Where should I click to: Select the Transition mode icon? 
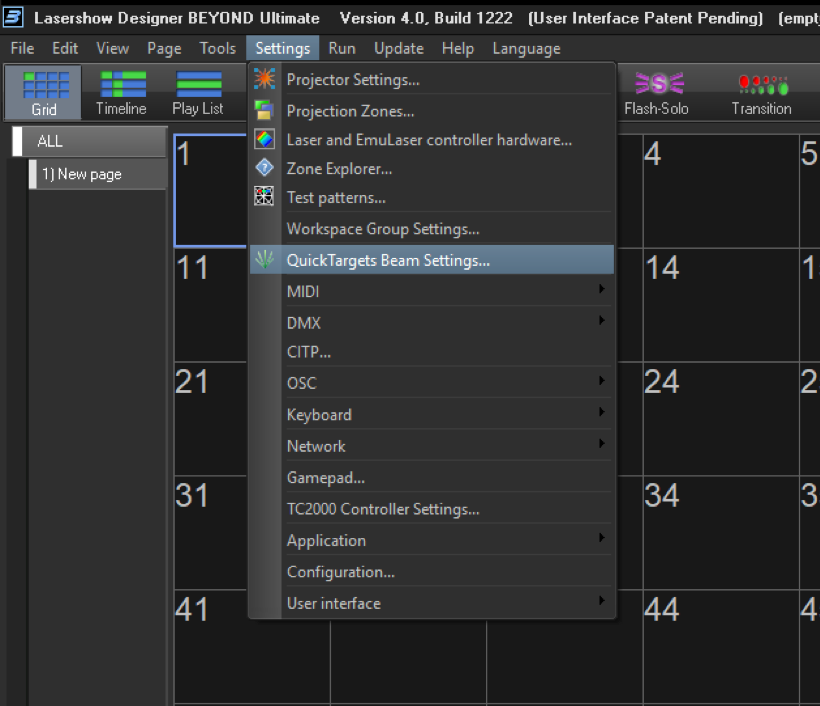[x=761, y=93]
